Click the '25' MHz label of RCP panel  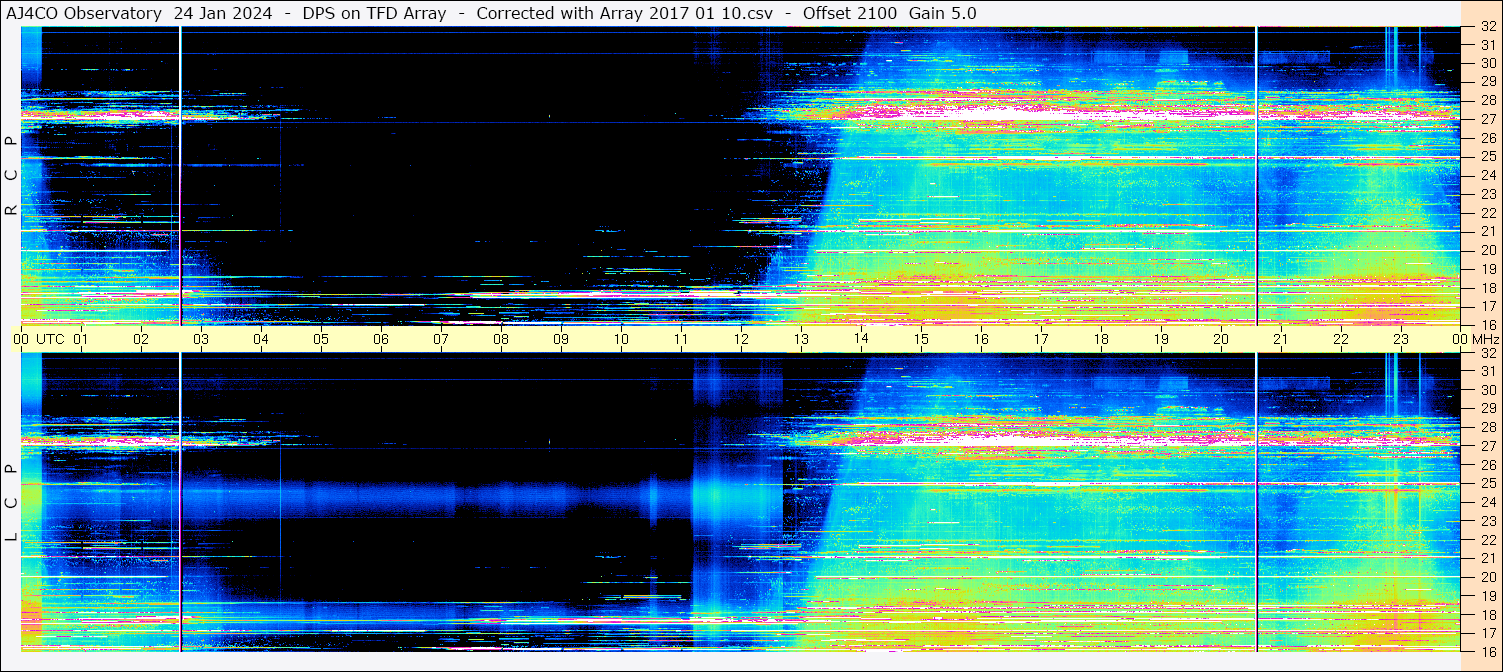coord(1488,156)
